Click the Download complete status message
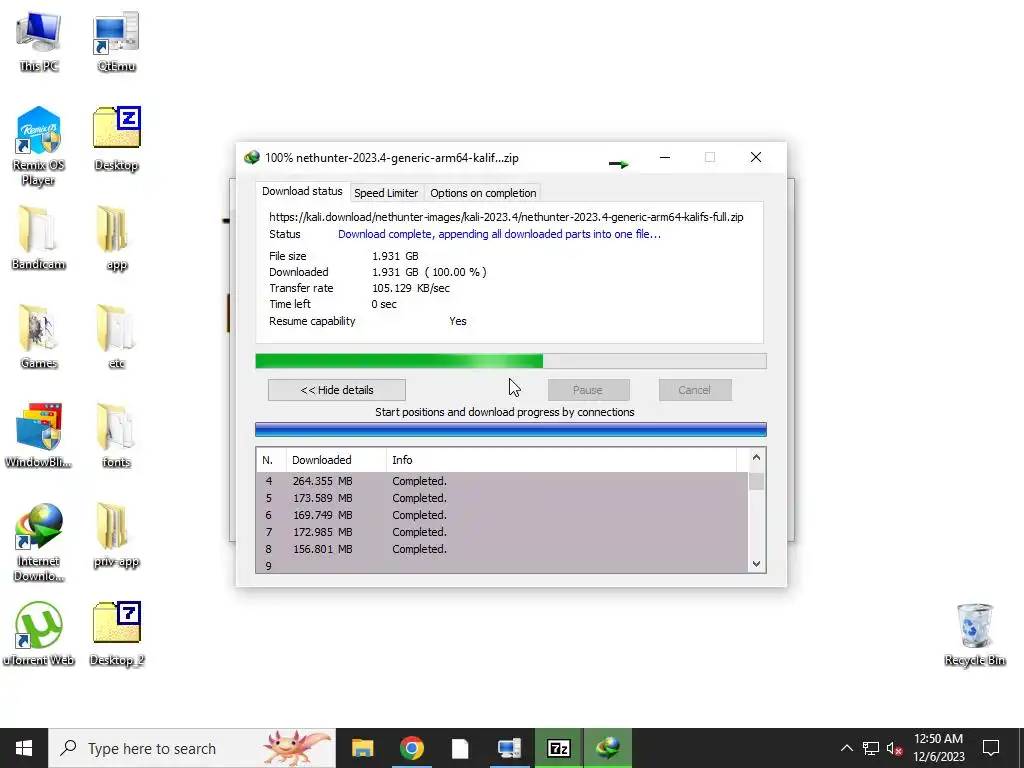 tap(500, 234)
